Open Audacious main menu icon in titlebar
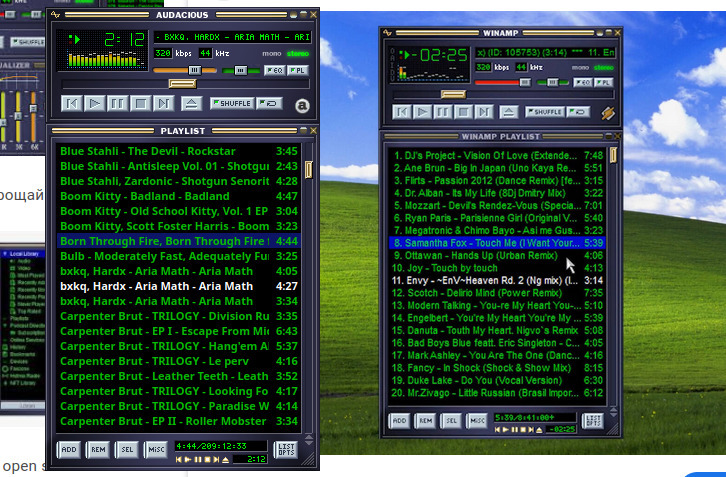 point(56,15)
